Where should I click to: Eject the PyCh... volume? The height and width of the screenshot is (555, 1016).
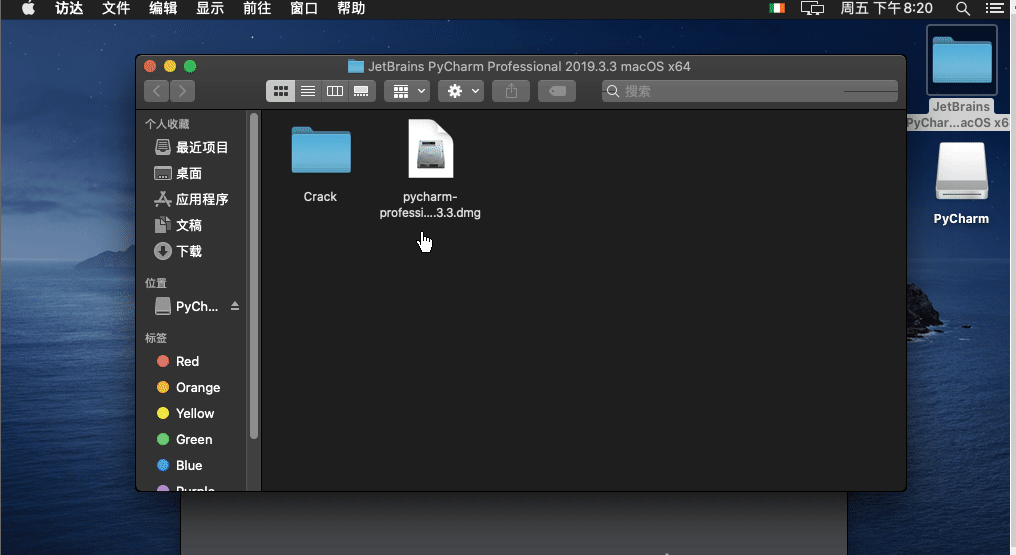235,306
